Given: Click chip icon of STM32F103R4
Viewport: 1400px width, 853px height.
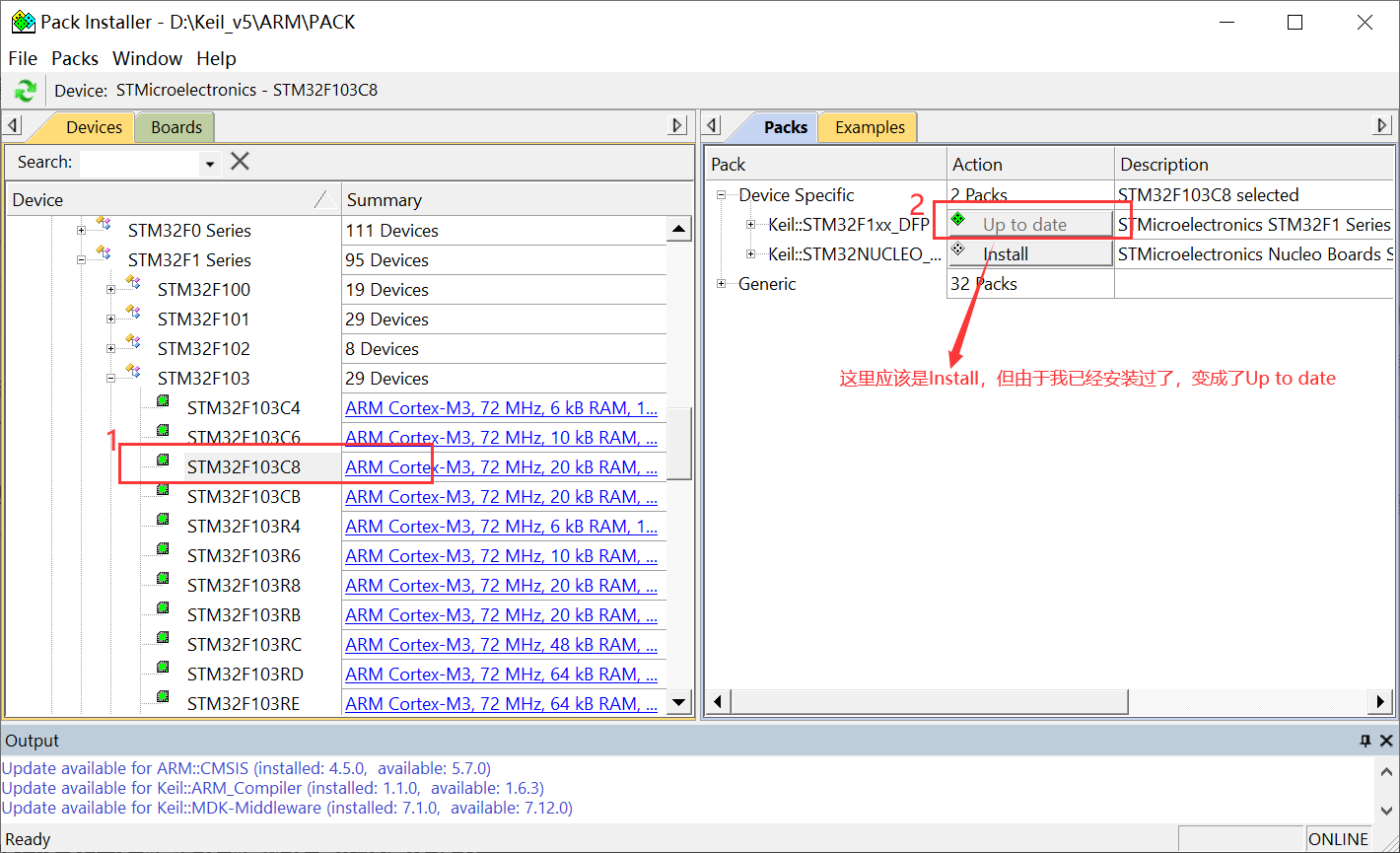Looking at the screenshot, I should (x=163, y=520).
